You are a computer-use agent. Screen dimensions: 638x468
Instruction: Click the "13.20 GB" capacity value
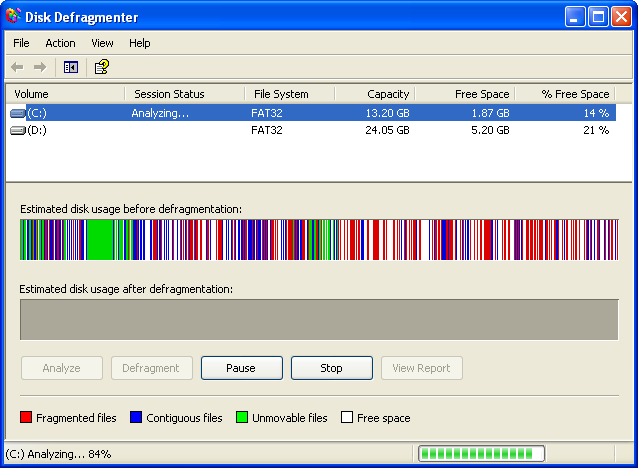(387, 113)
